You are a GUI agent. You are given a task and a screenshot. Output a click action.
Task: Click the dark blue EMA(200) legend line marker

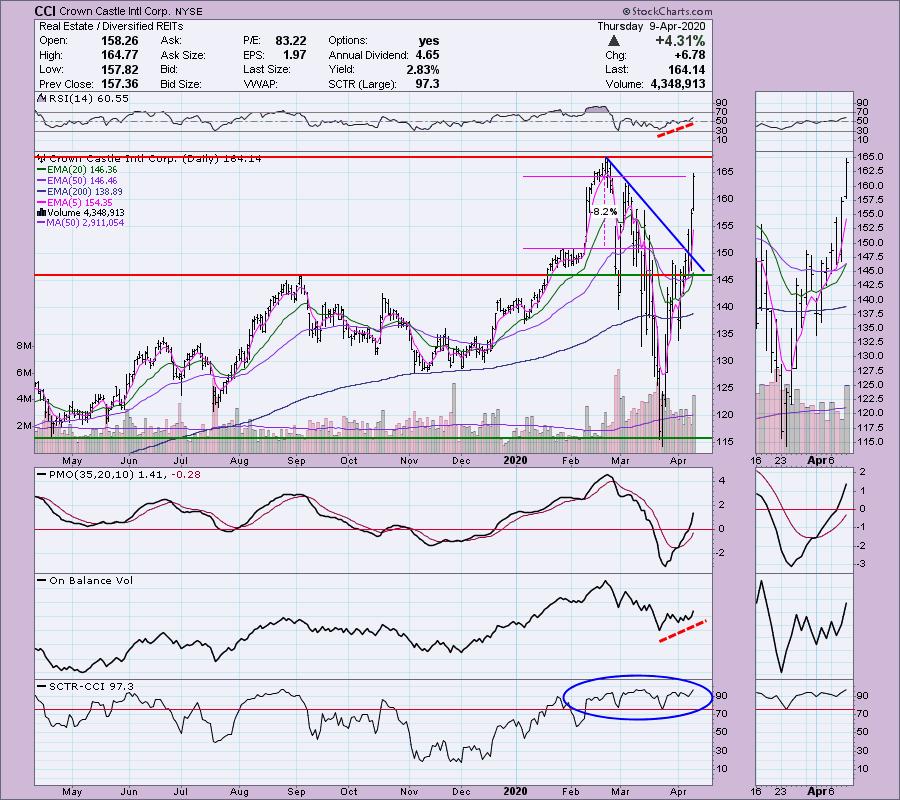[41, 192]
